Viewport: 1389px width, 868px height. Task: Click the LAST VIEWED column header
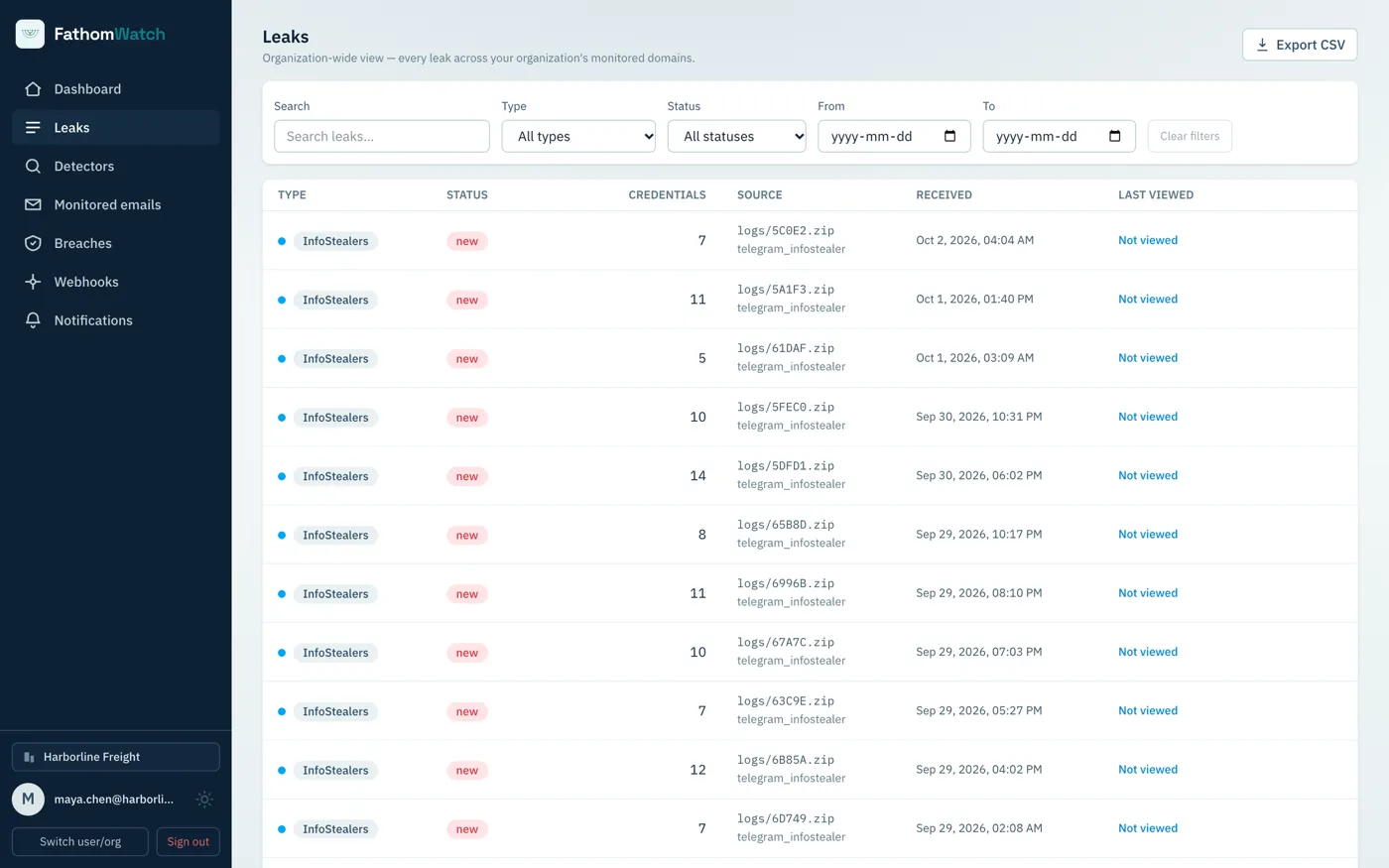click(x=1156, y=195)
